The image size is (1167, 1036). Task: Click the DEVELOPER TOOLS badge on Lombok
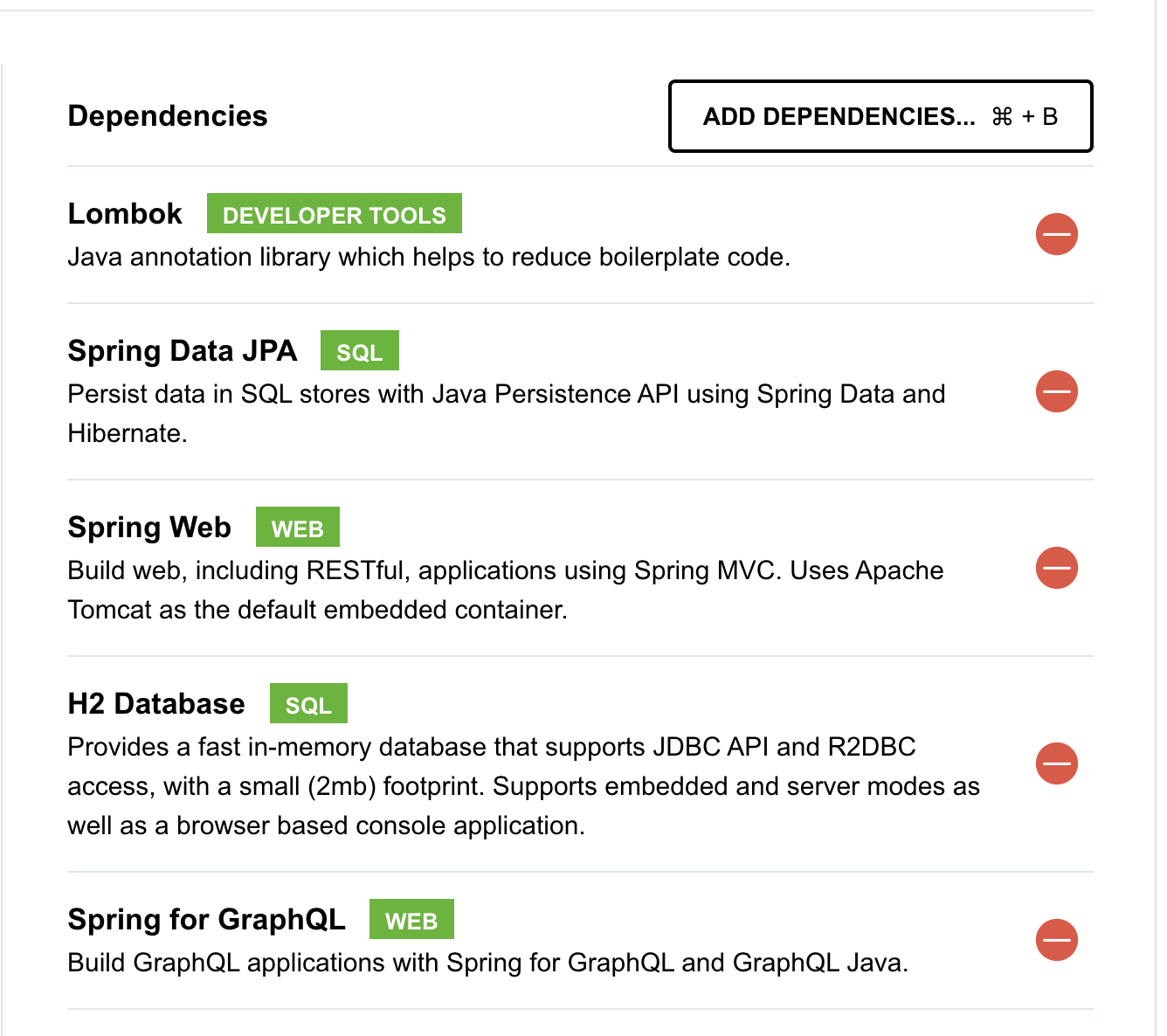pos(334,213)
